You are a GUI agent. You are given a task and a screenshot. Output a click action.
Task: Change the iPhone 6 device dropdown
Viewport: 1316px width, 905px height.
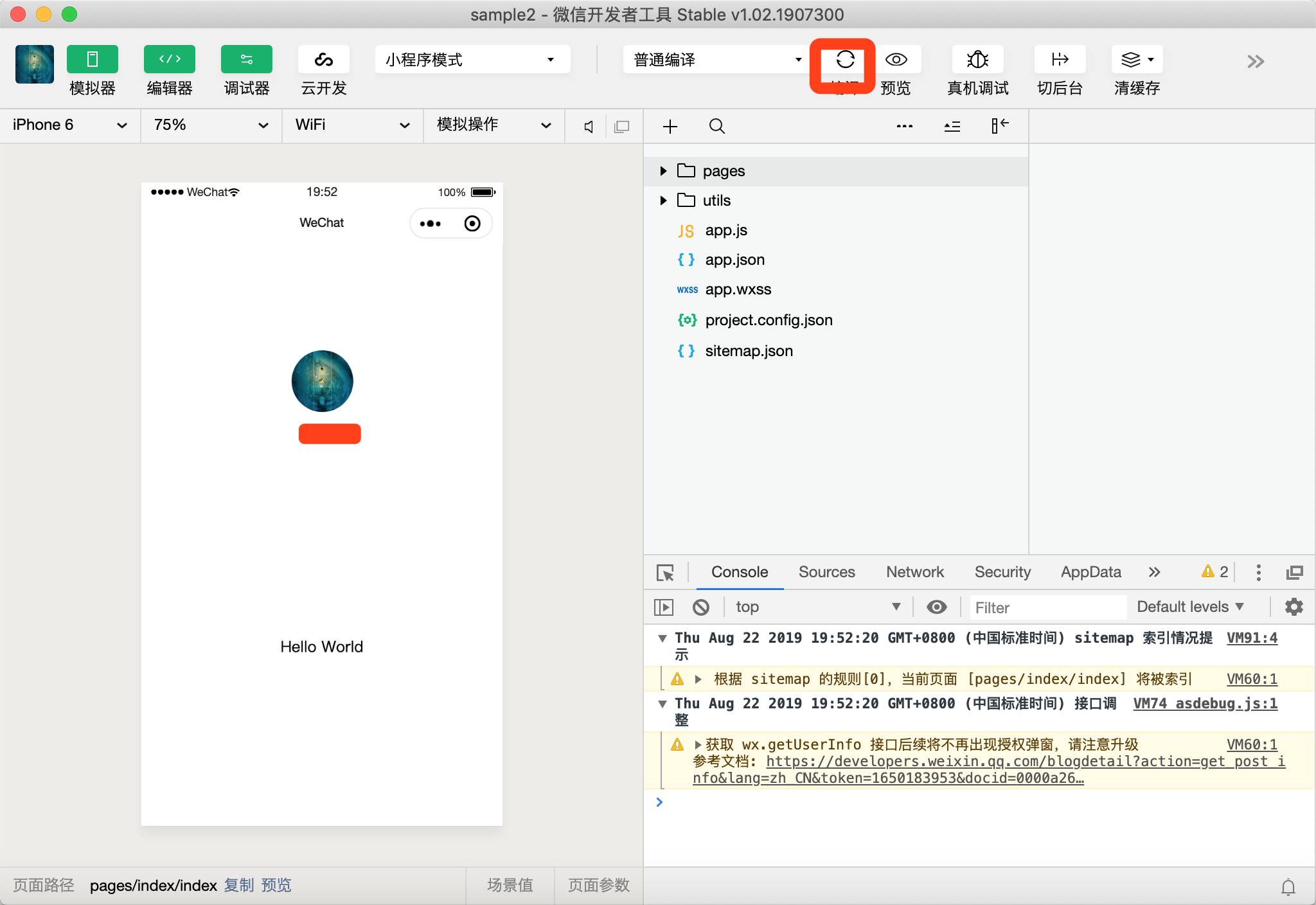(x=70, y=125)
